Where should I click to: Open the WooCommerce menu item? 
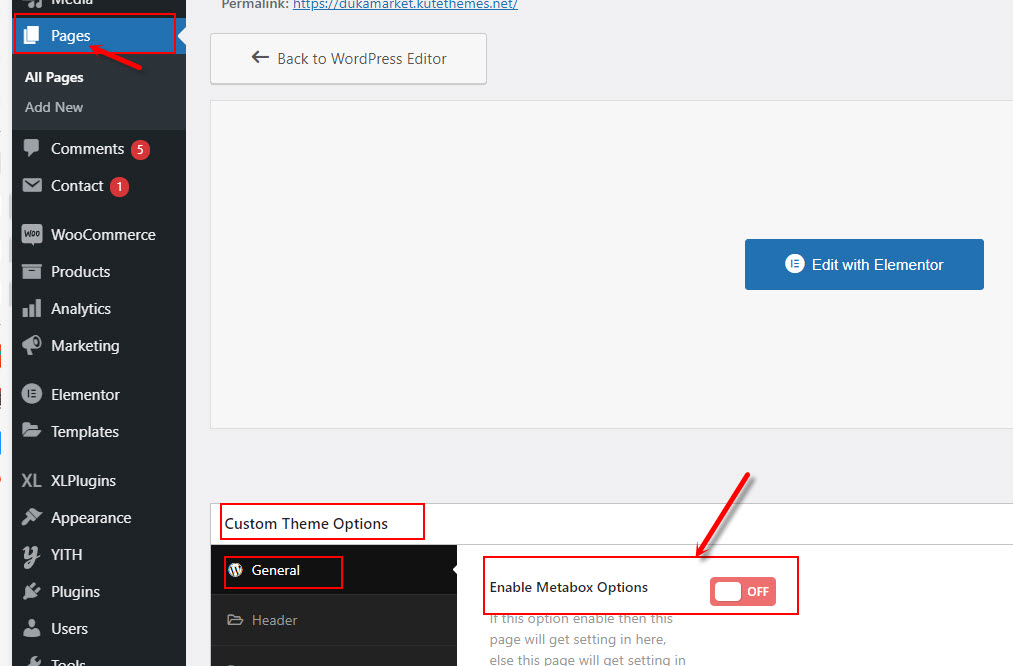[x=99, y=234]
